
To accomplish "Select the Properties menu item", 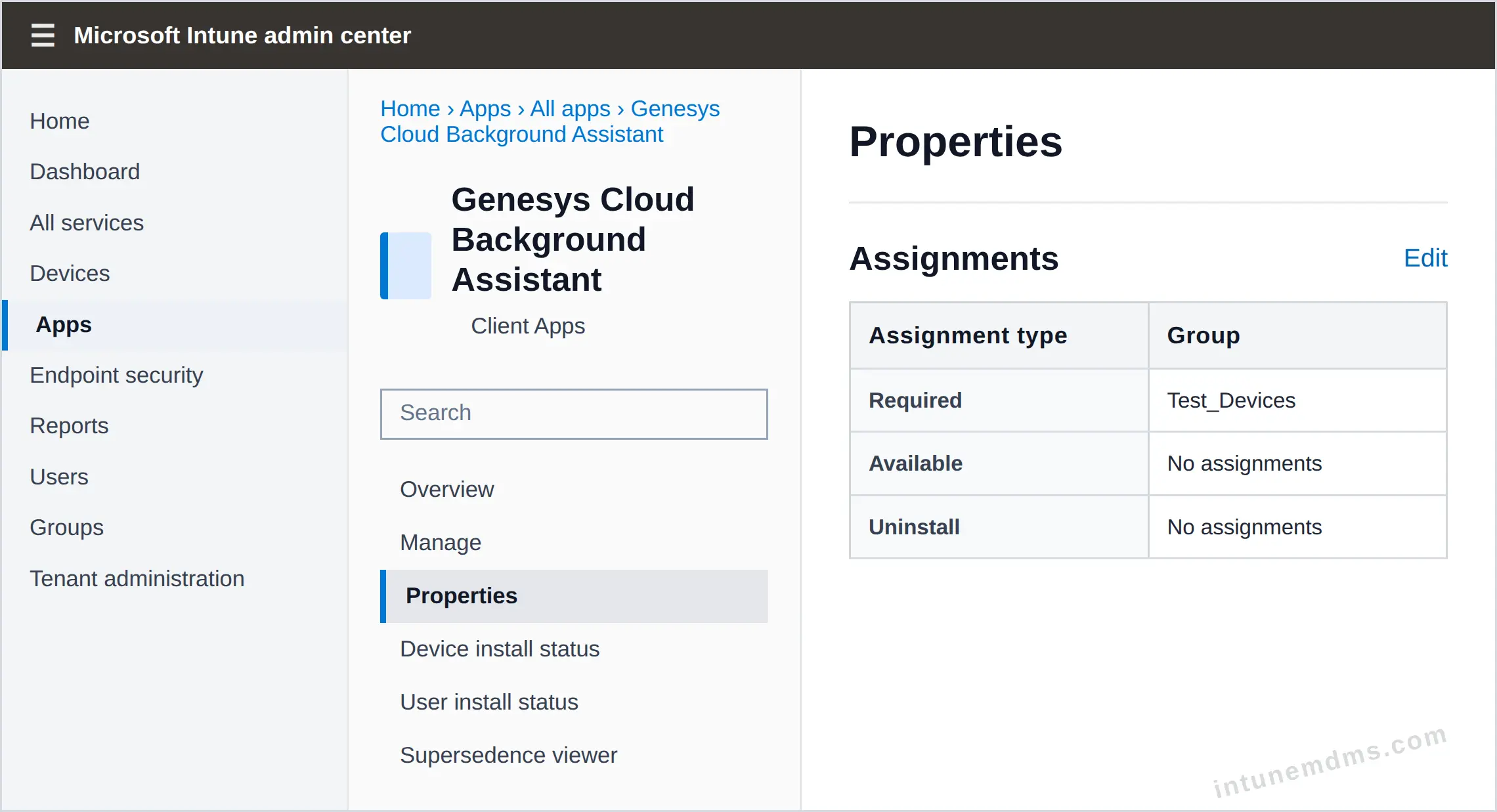I will coord(574,596).
